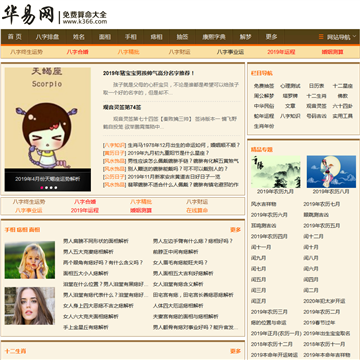Click 更多 in the 手相 痣相 面相 section header
Viewport: 360px width, 360px height.
tap(235, 230)
